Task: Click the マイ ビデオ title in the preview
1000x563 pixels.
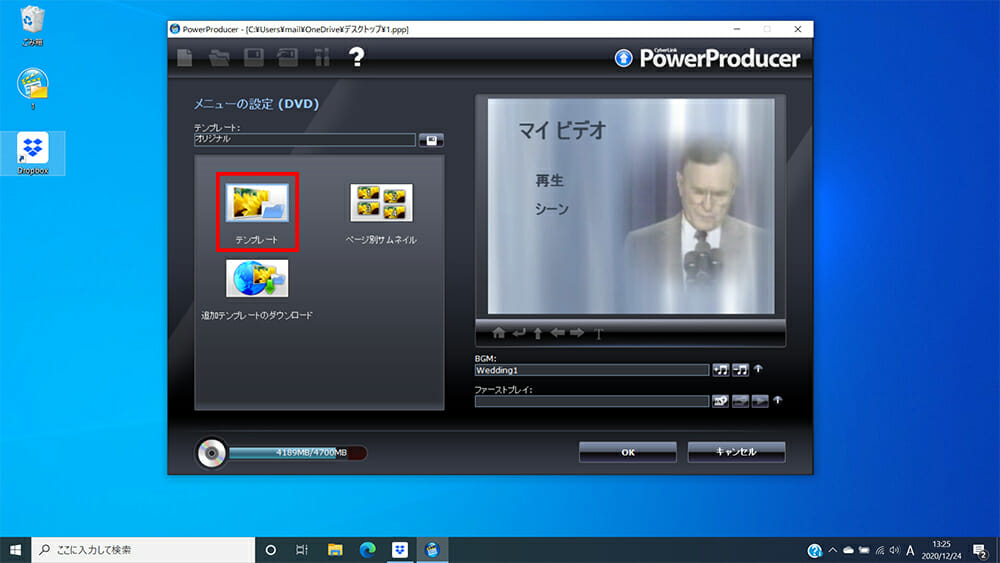Action: pyautogui.click(x=562, y=130)
